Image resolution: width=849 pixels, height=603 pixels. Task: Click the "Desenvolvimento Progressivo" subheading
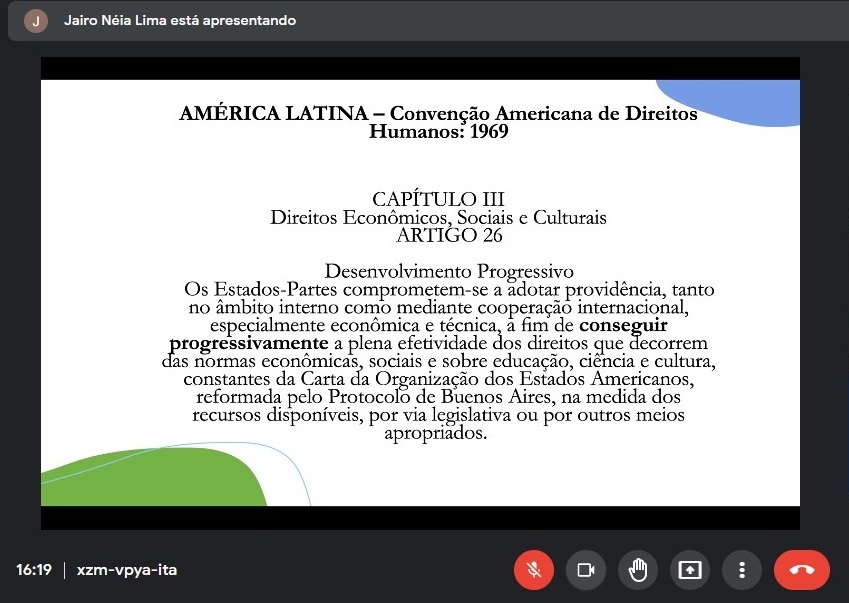click(x=449, y=271)
